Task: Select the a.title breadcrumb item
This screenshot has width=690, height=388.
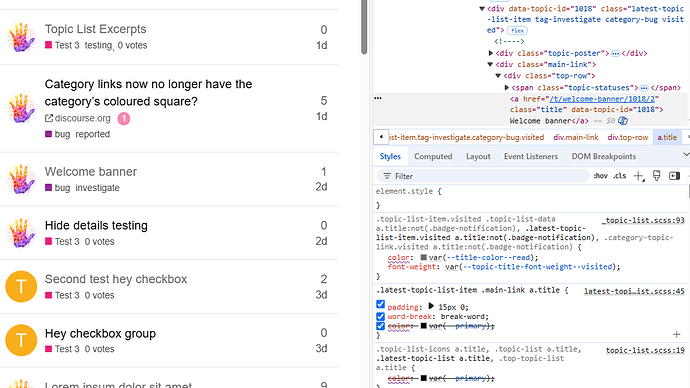Action: coord(667,137)
